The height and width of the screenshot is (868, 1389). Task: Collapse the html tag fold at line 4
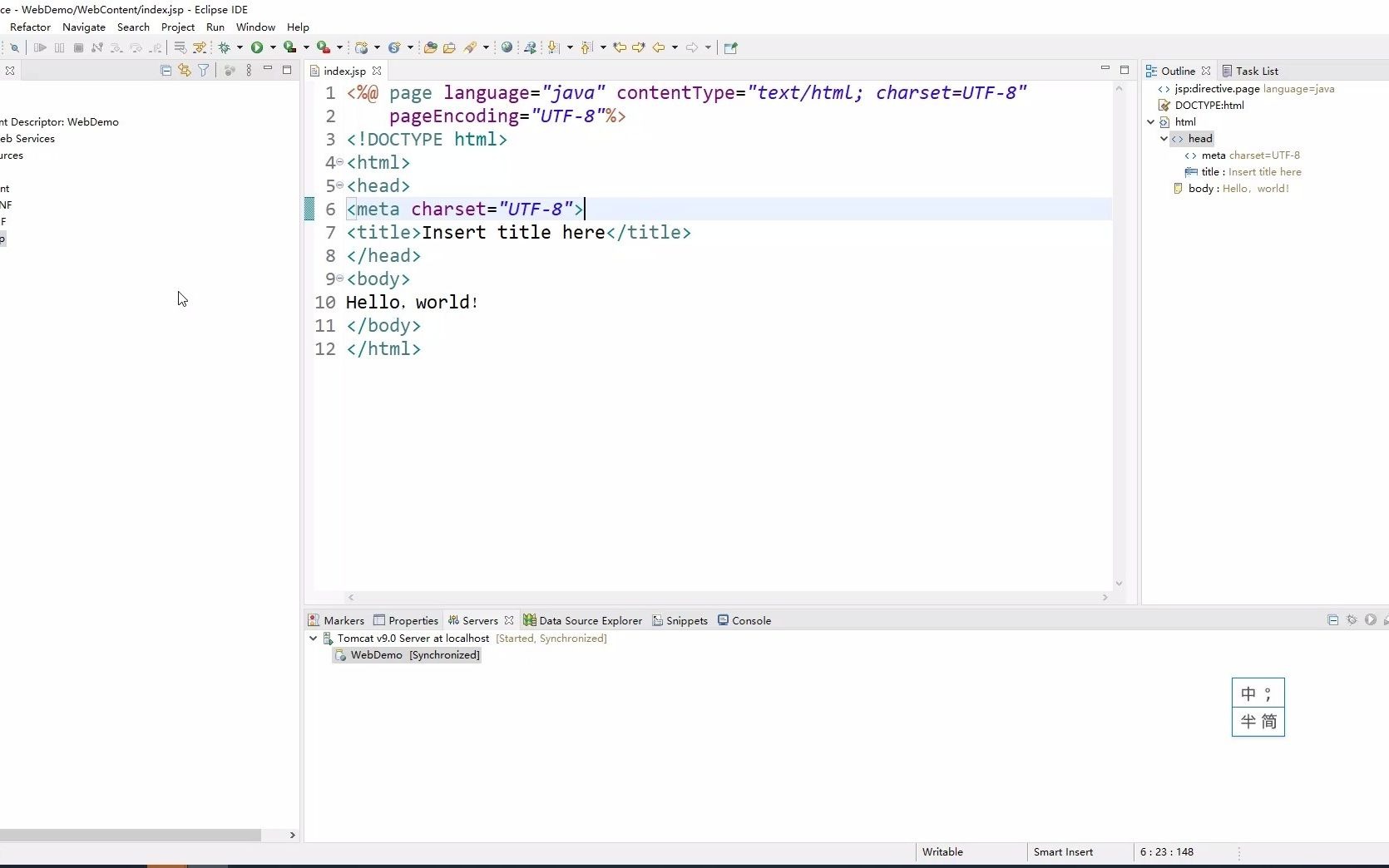tap(340, 162)
